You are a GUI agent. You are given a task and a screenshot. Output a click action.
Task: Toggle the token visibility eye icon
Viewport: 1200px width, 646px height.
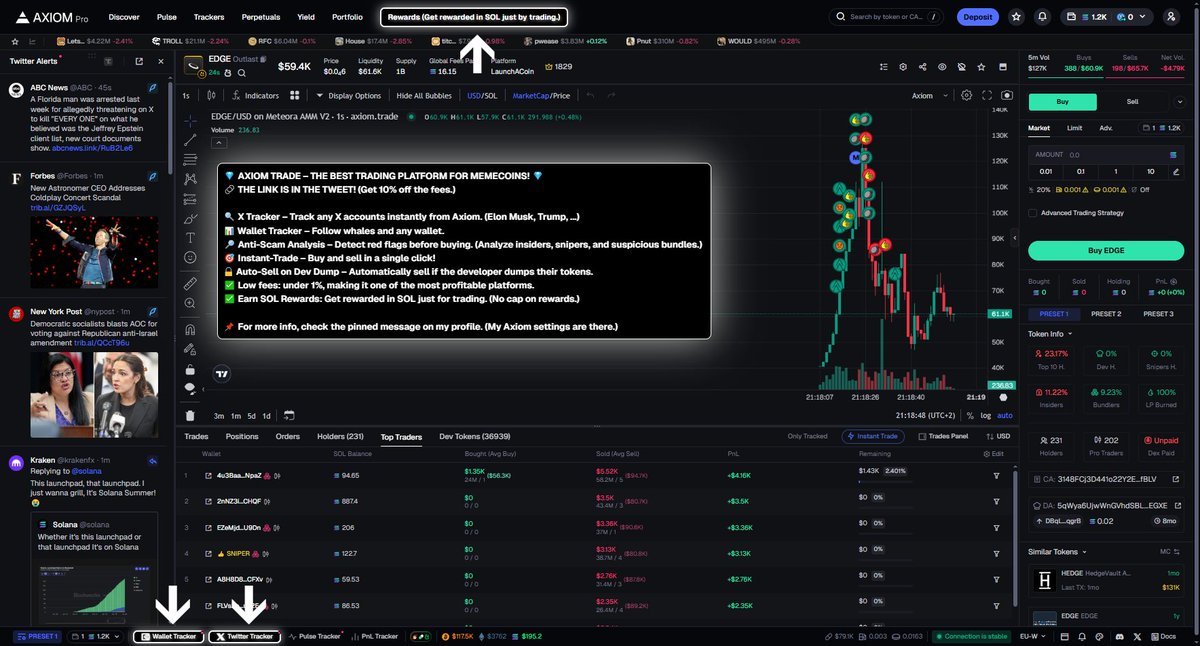pyautogui.click(x=941, y=67)
